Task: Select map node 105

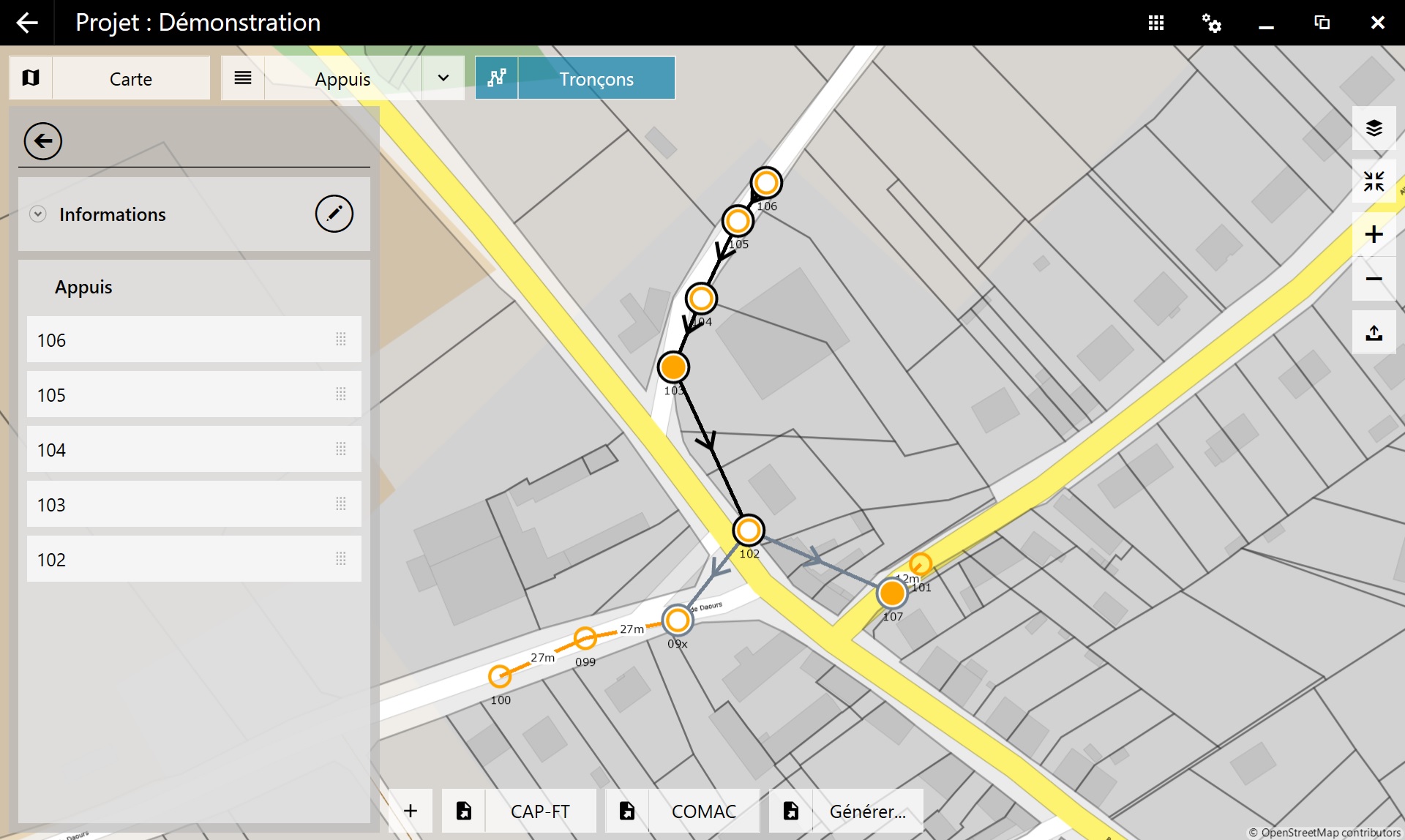Action: pos(738,220)
